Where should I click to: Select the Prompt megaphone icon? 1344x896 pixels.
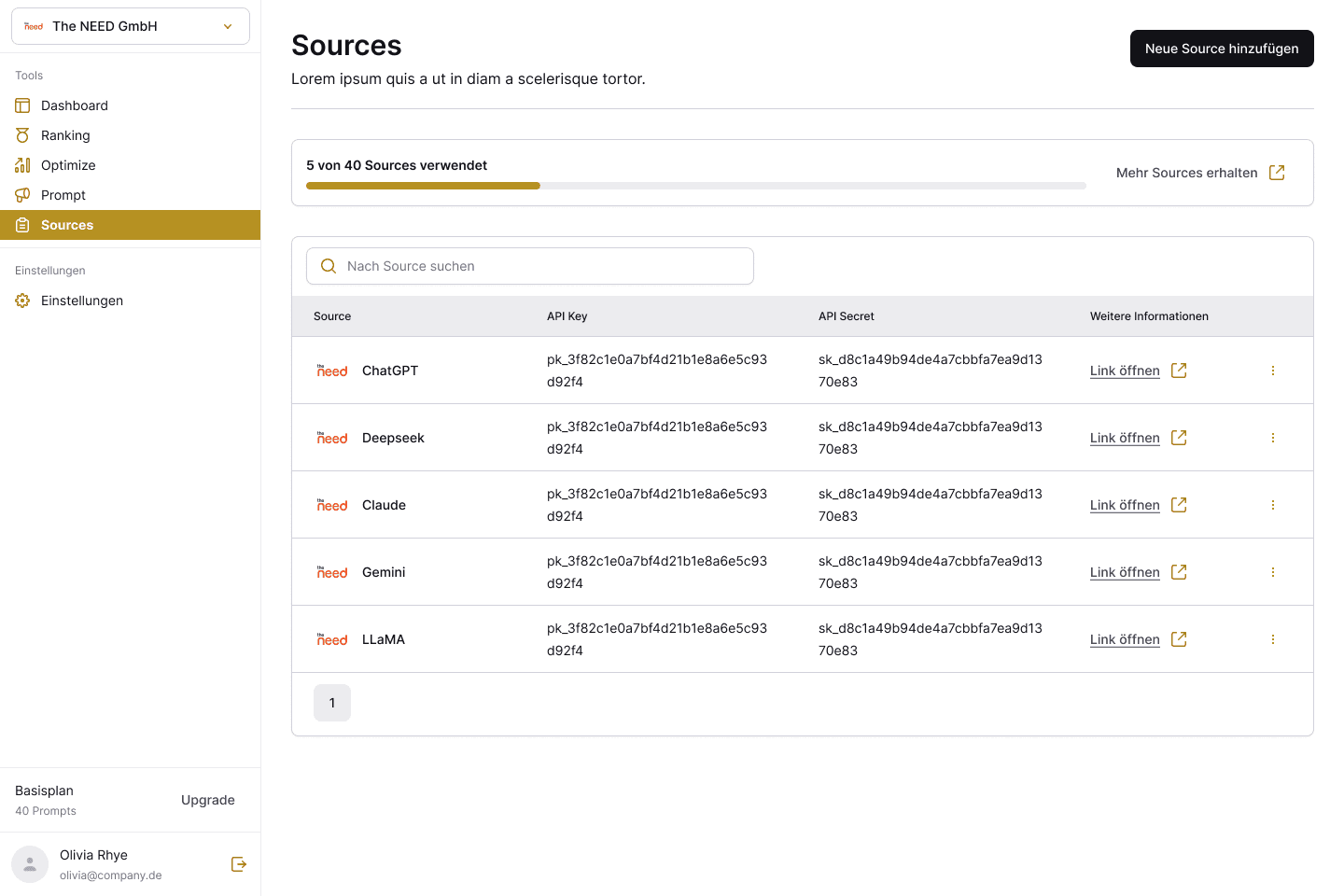[x=22, y=195]
